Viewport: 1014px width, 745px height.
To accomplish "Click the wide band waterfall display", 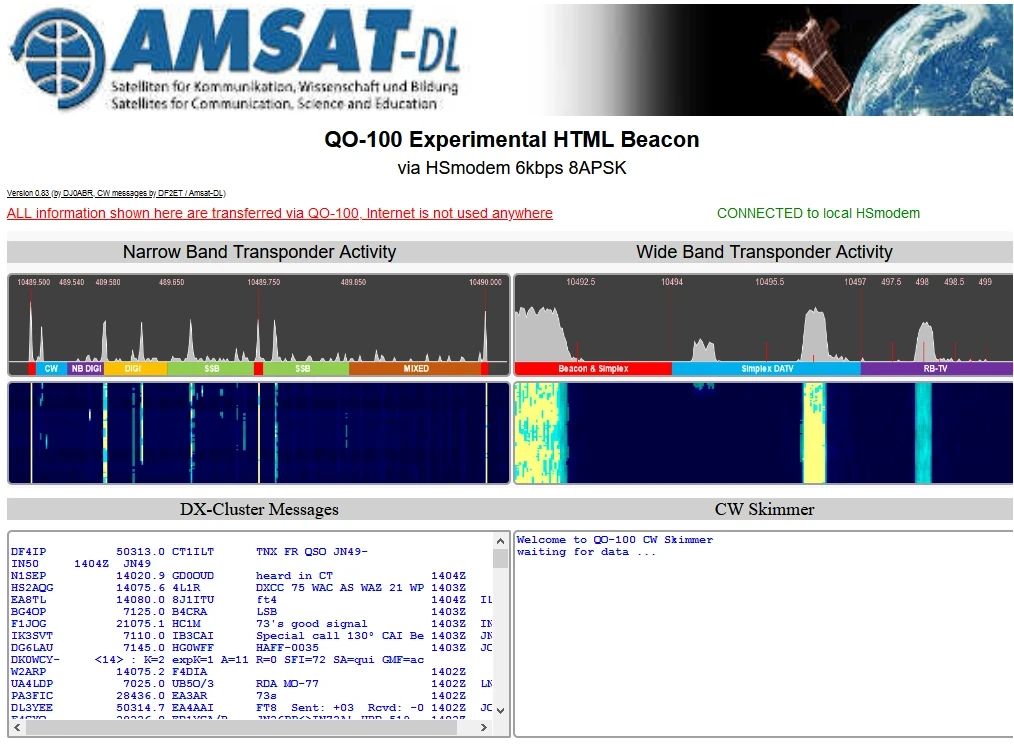I will click(x=763, y=433).
